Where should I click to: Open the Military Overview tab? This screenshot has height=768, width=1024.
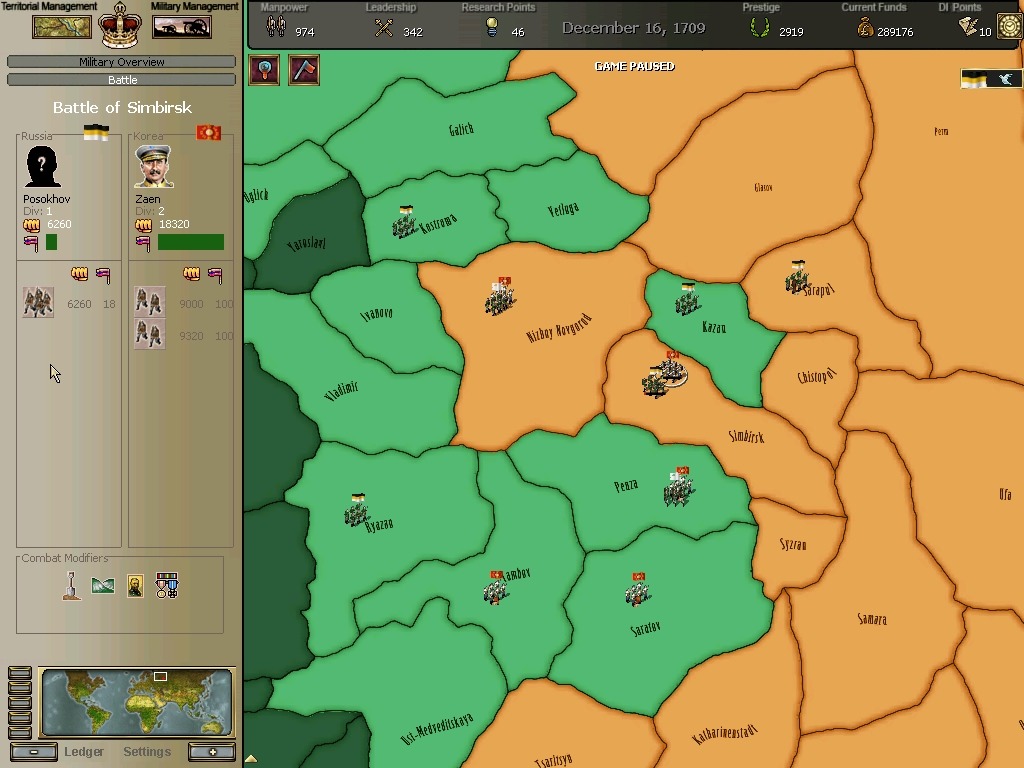pos(121,61)
